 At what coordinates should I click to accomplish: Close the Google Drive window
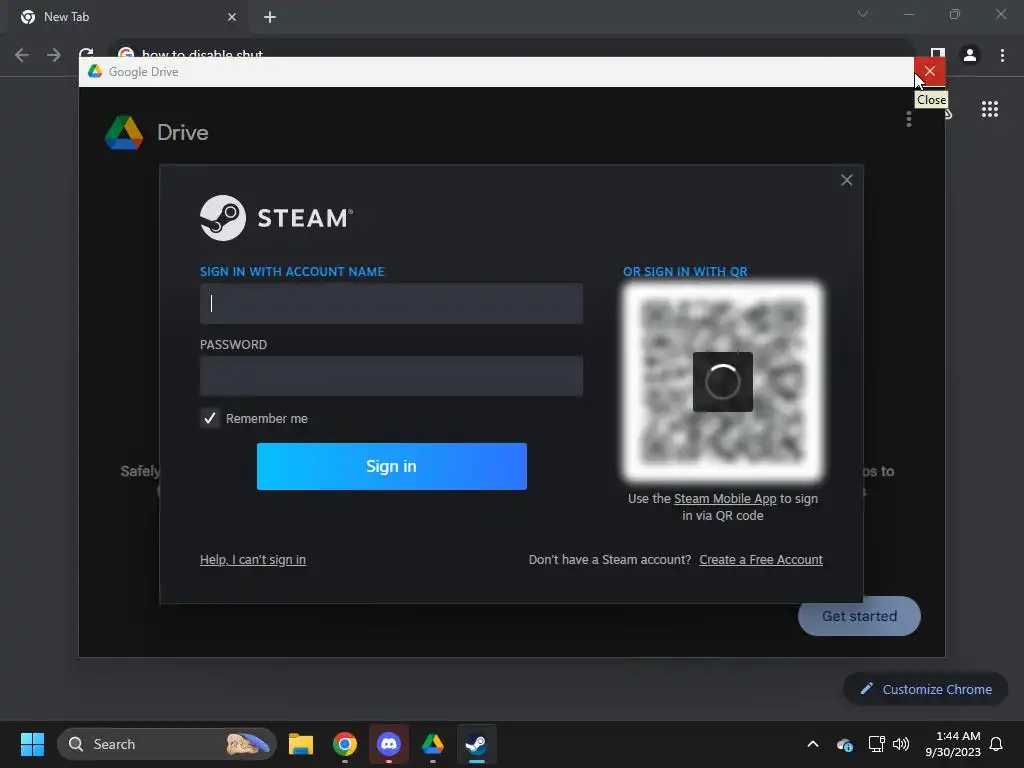coord(929,71)
